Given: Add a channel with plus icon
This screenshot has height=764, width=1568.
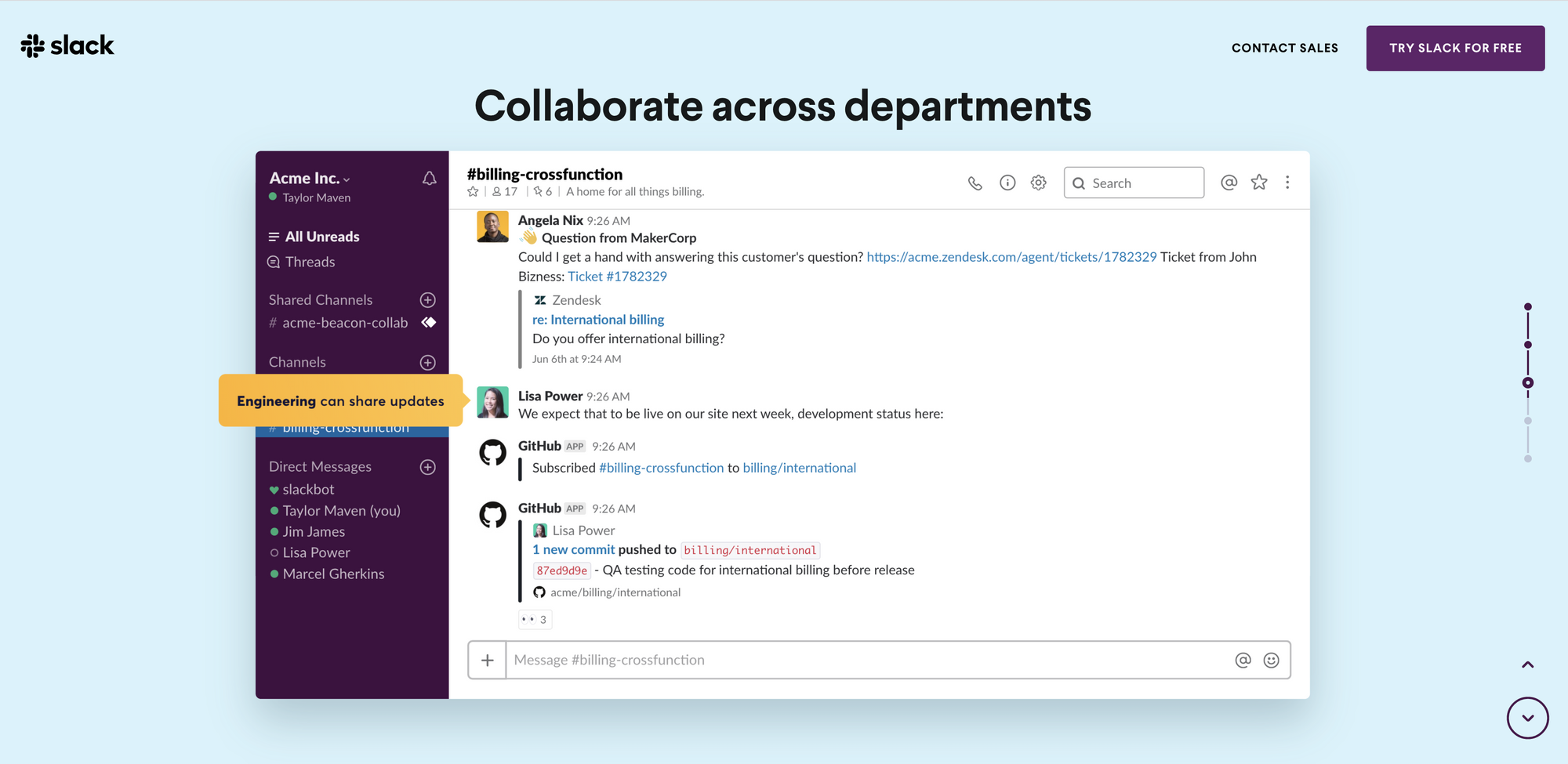Looking at the screenshot, I should point(428,363).
